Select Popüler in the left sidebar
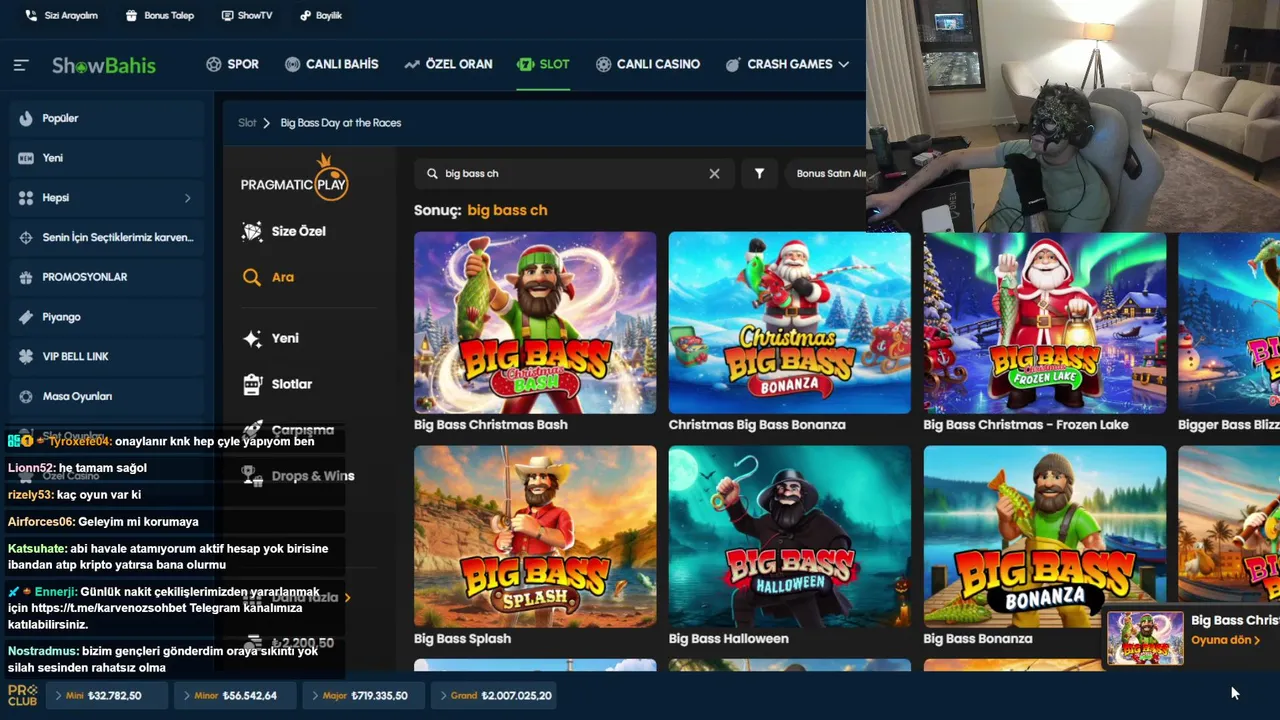 pos(106,118)
